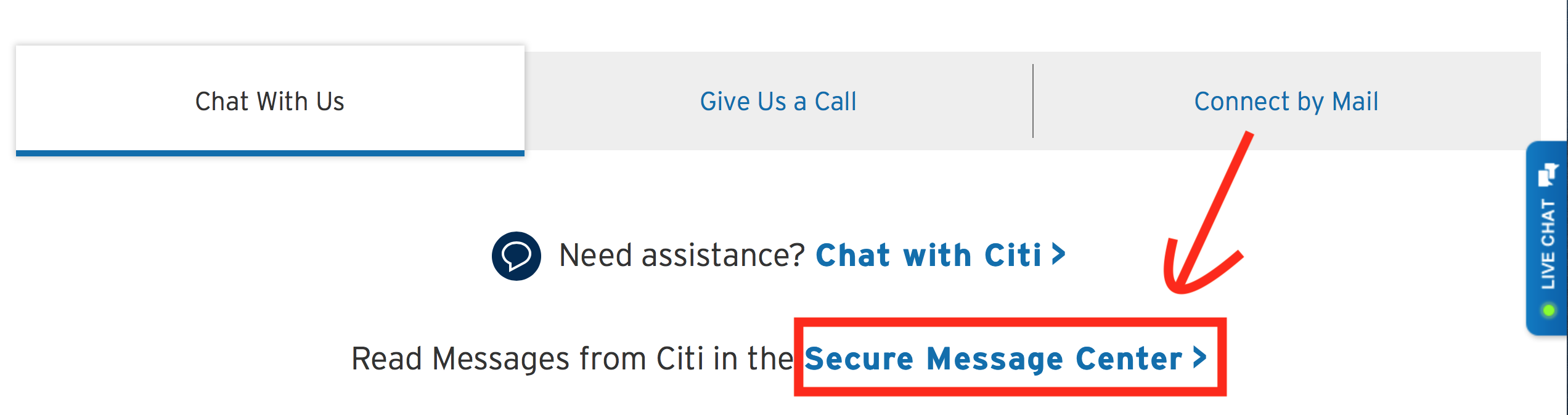The image size is (1568, 415).
Task: Open the Secure Message Center link
Action: [x=993, y=359]
